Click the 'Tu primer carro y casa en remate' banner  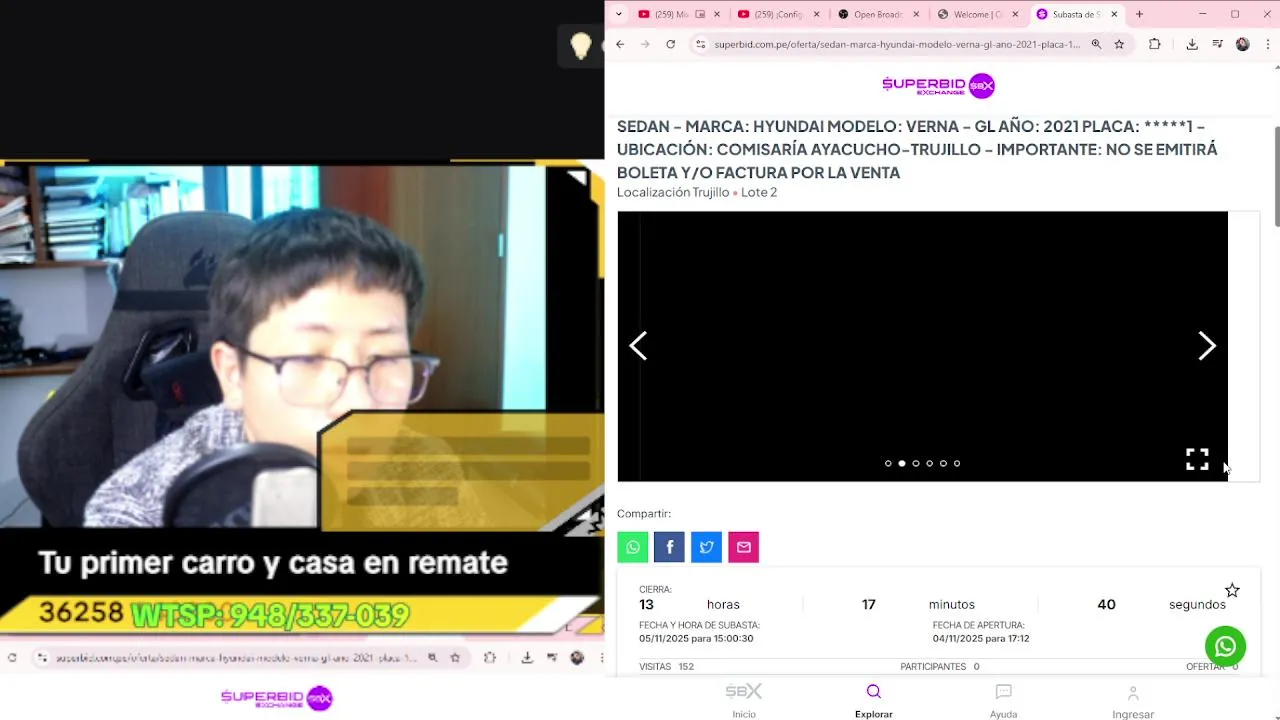pyautogui.click(x=273, y=563)
